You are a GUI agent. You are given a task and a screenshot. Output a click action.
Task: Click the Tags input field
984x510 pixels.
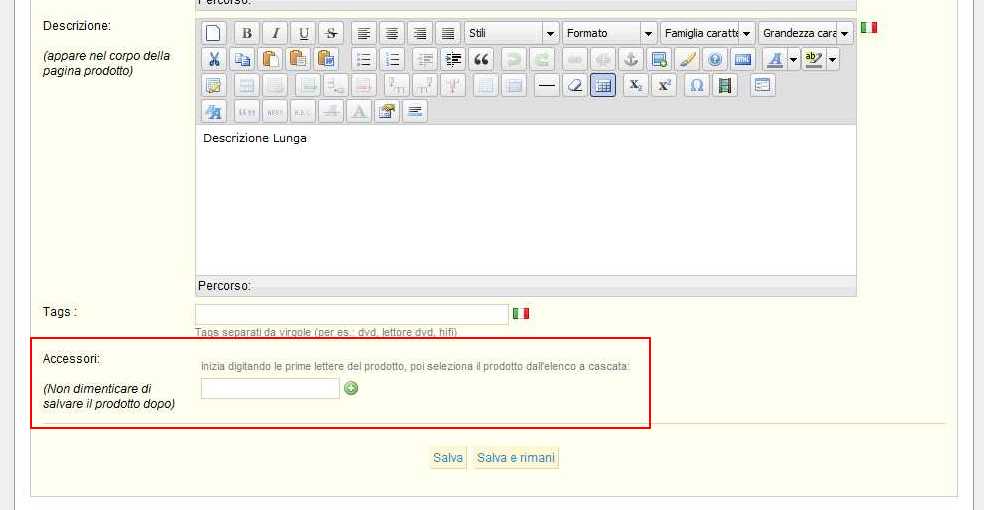pos(351,314)
